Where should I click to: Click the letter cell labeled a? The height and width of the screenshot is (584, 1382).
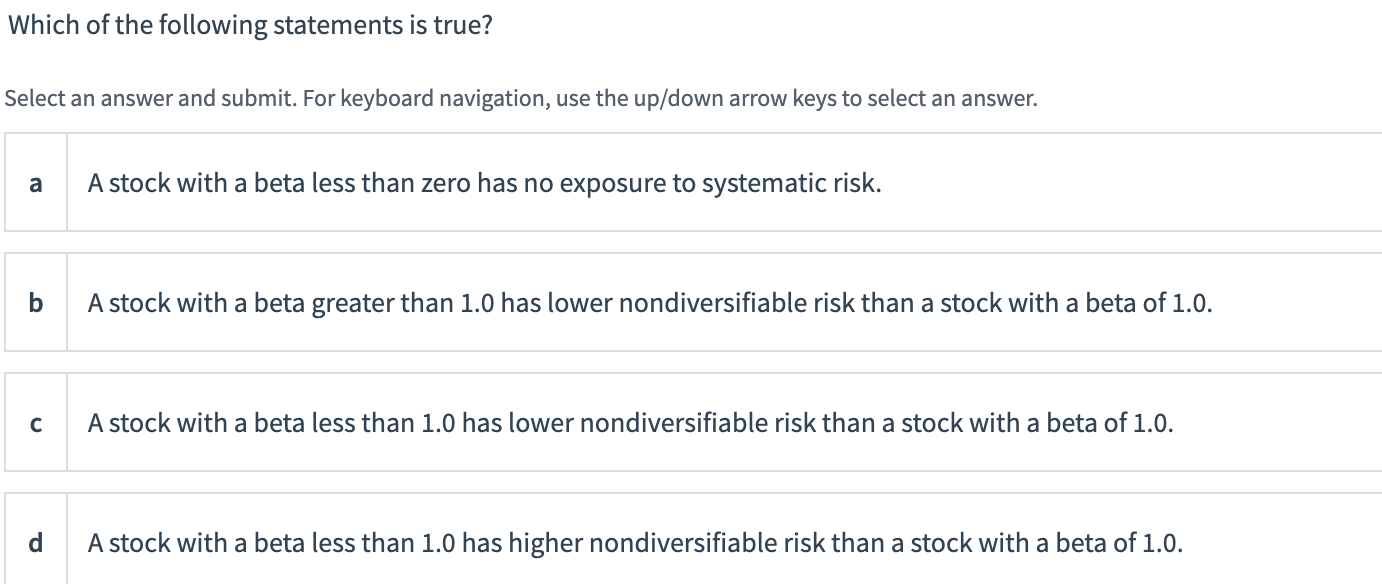36,183
